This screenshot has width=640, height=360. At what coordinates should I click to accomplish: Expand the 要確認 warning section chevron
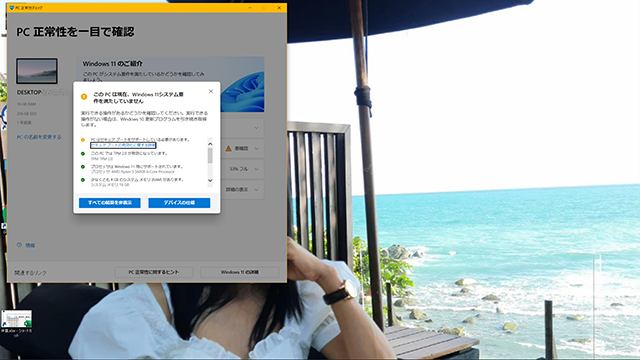256,149
